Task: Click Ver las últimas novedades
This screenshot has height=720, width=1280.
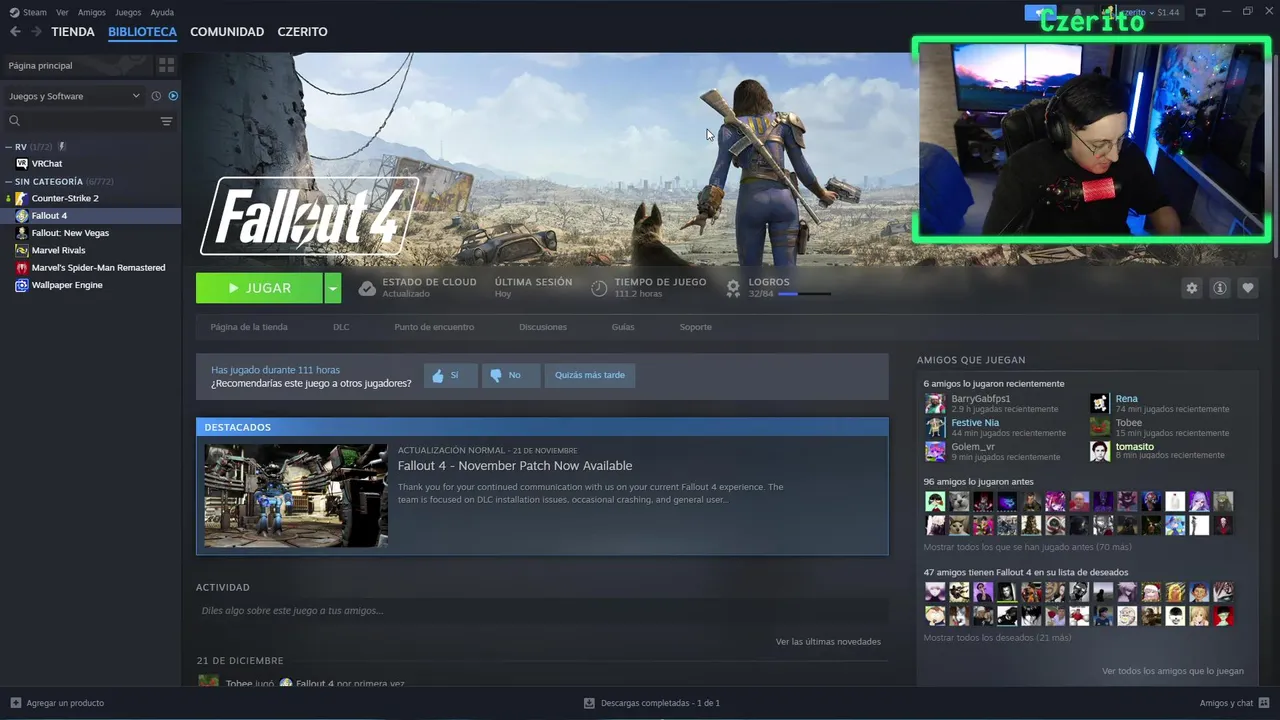Action: click(828, 642)
